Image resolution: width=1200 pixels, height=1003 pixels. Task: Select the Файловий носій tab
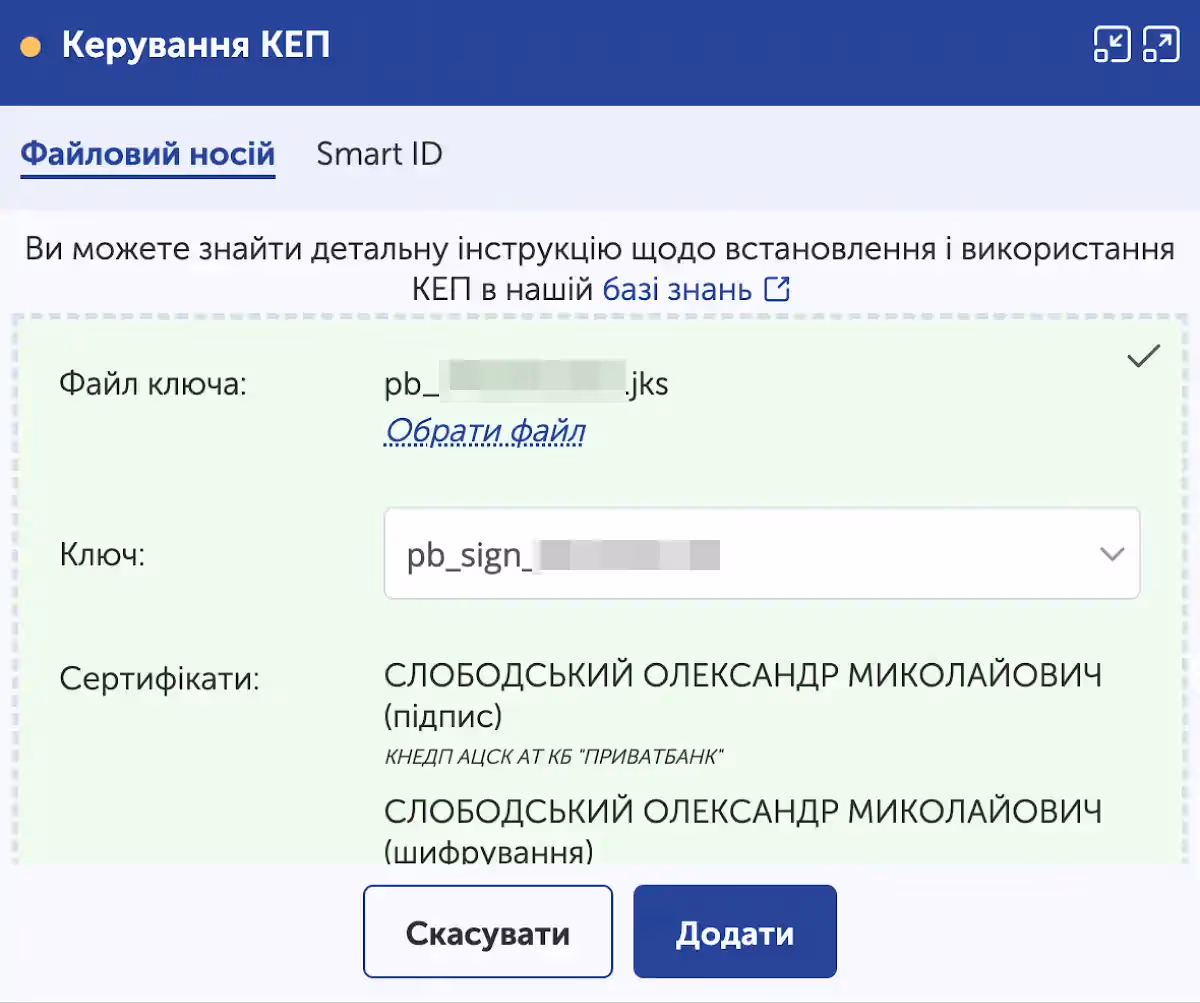148,154
